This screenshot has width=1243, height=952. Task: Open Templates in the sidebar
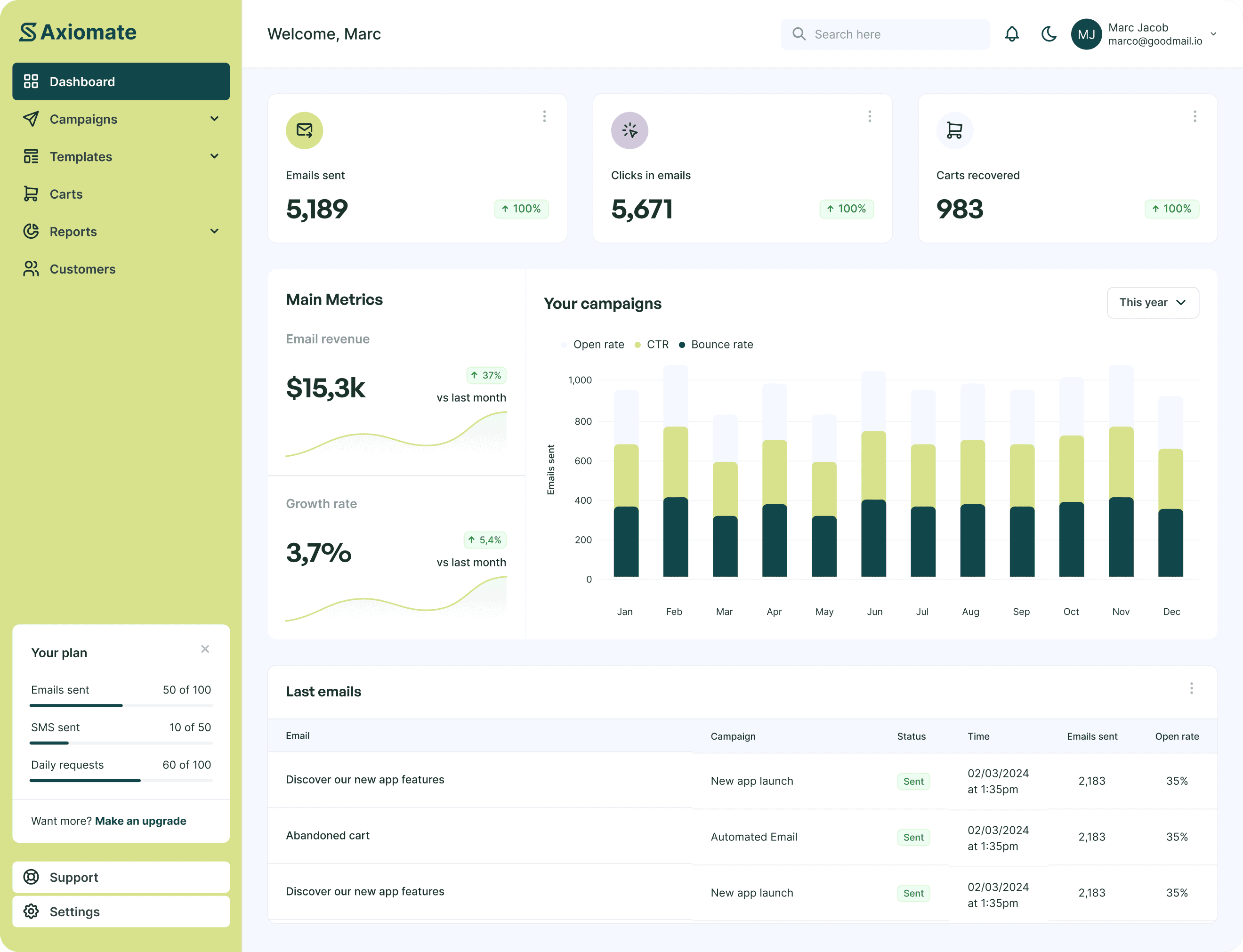point(121,156)
